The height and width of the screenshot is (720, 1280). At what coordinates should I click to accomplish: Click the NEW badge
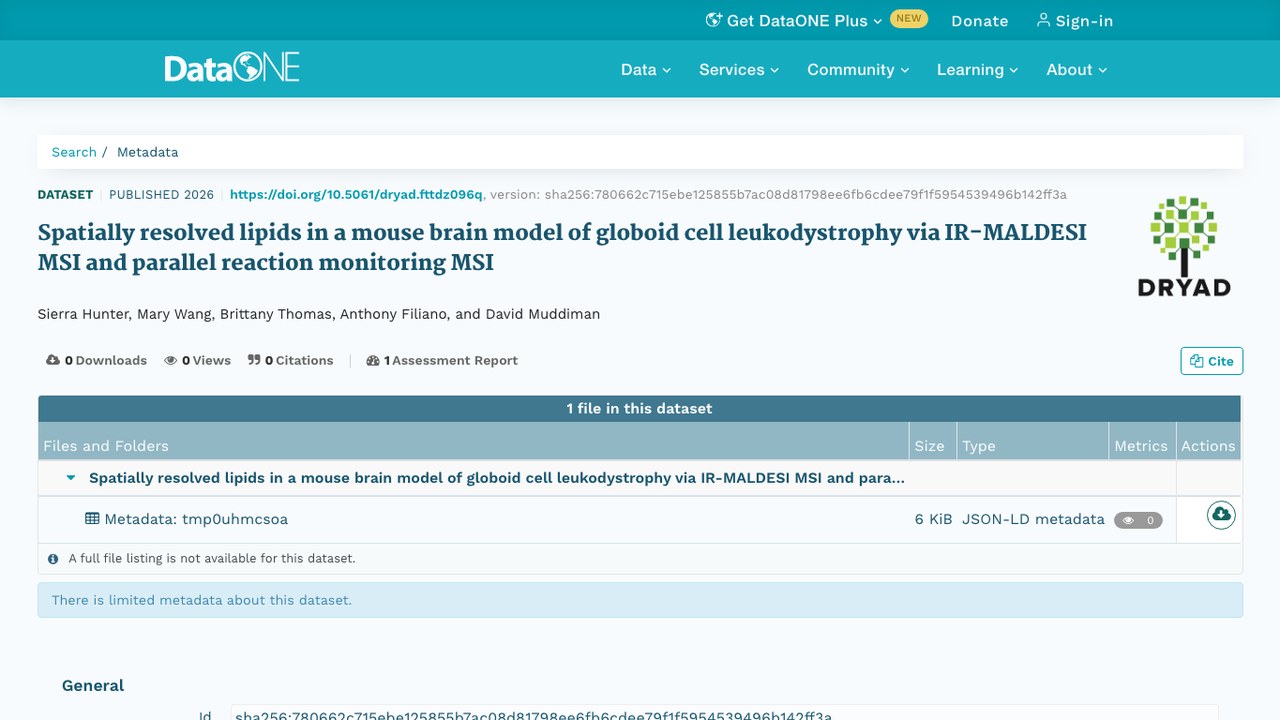click(909, 18)
